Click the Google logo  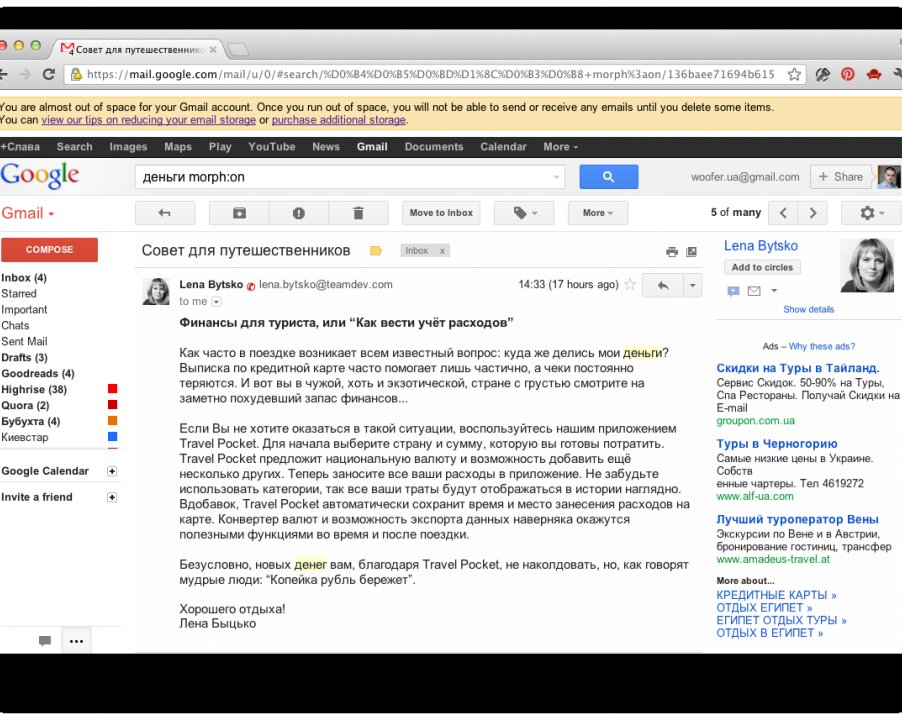[x=40, y=175]
